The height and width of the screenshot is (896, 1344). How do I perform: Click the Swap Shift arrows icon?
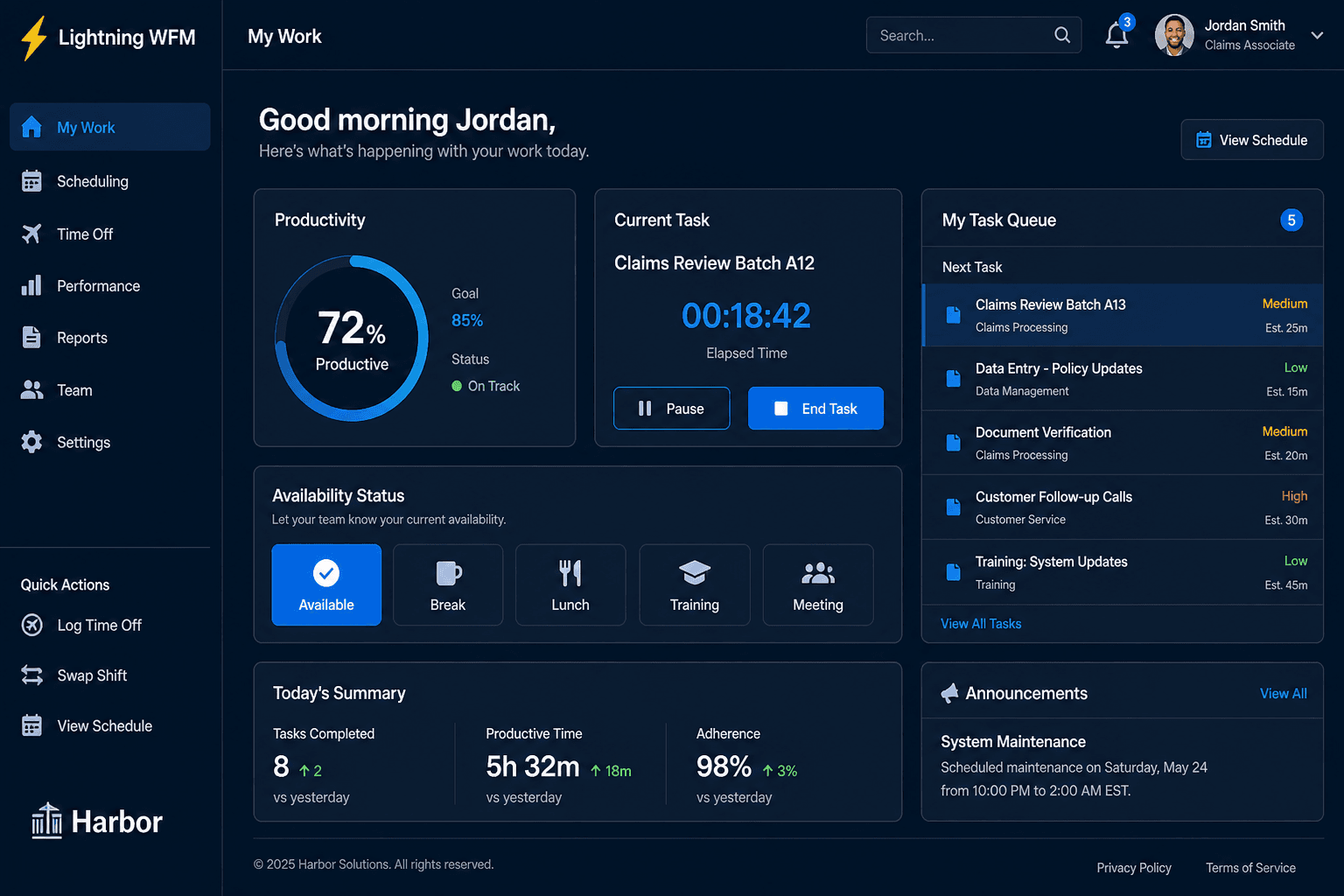31,675
